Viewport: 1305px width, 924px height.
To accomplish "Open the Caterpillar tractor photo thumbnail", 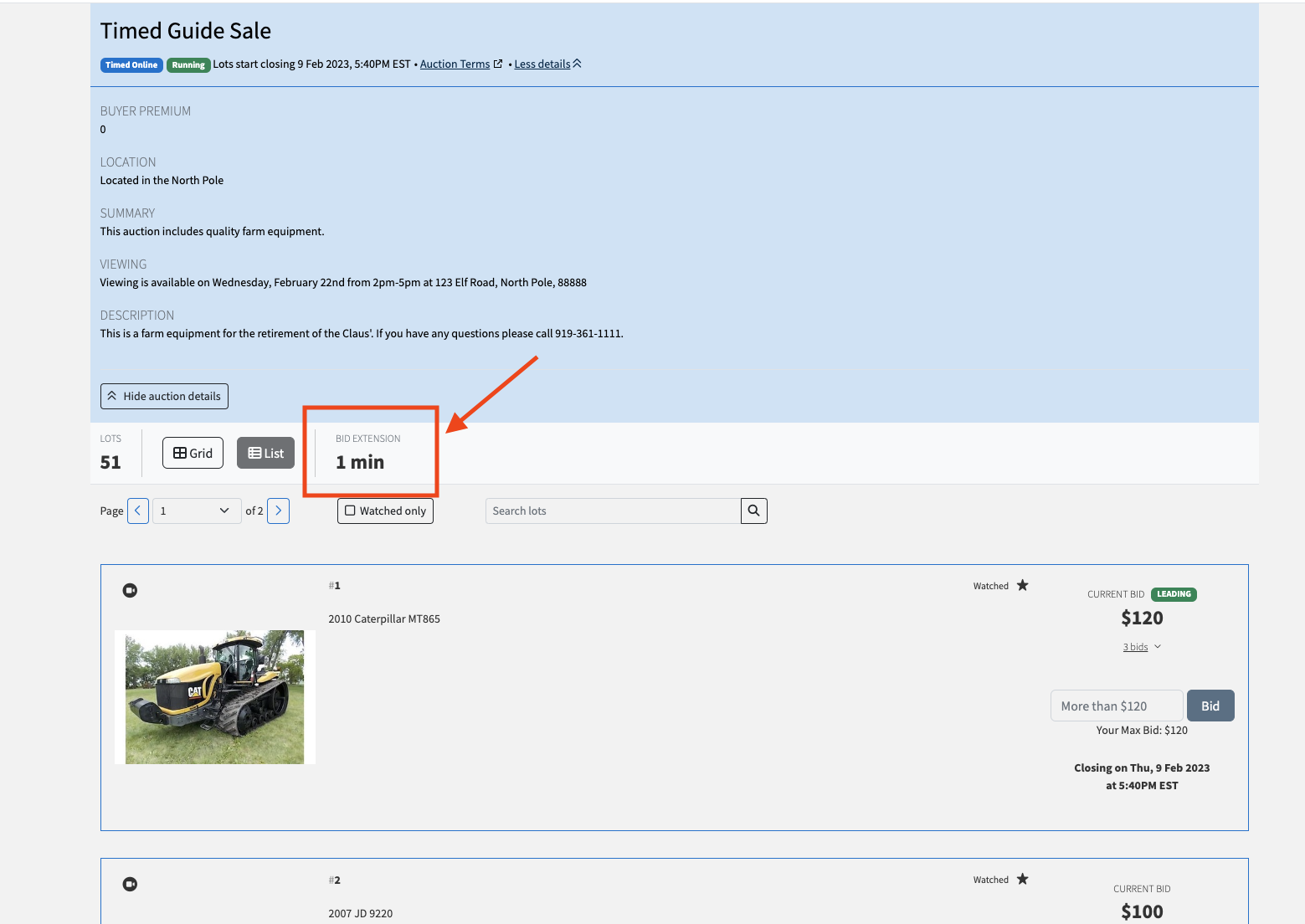I will (214, 696).
